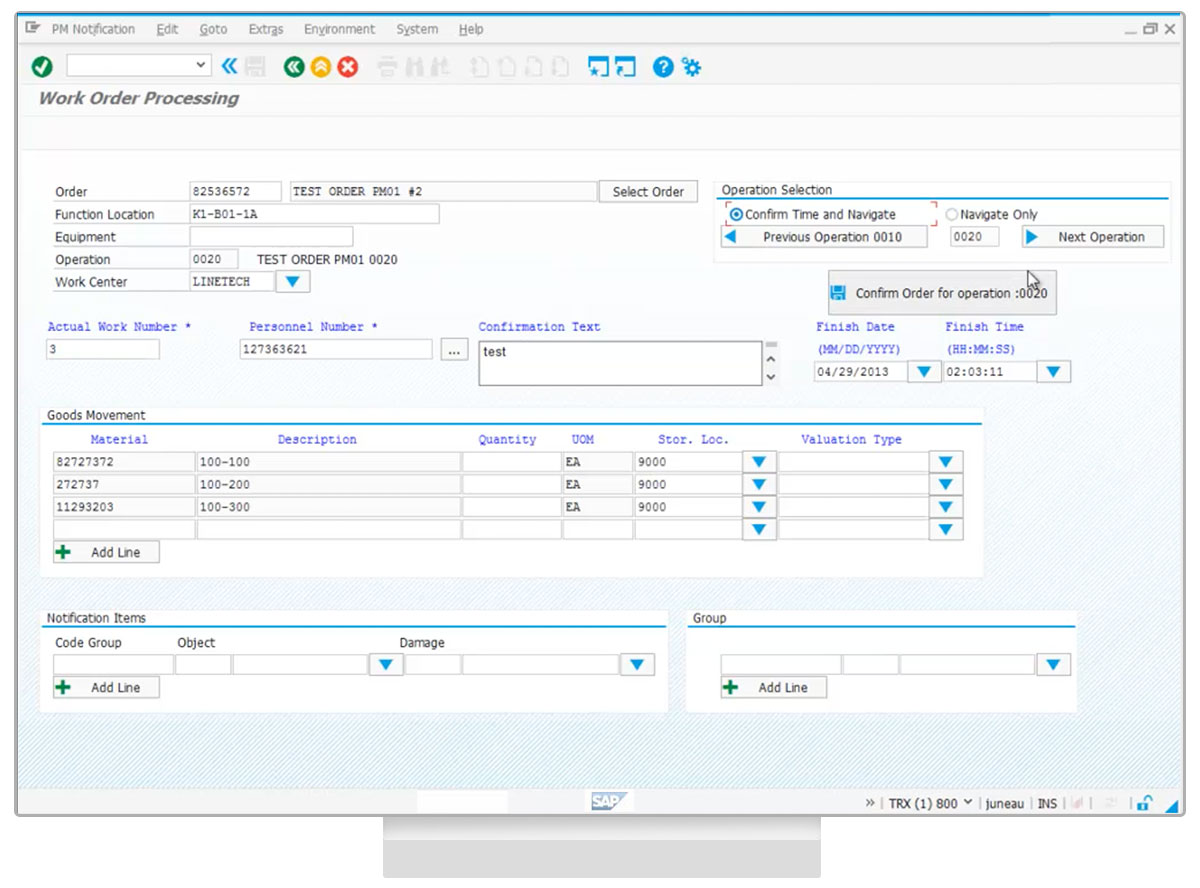Open the Help question mark icon
This screenshot has width=1200, height=888.
[x=662, y=67]
